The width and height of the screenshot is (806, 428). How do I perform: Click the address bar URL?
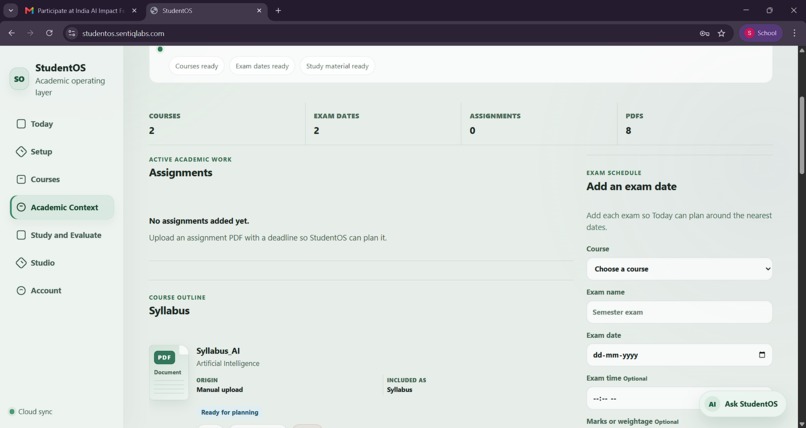tap(123, 33)
